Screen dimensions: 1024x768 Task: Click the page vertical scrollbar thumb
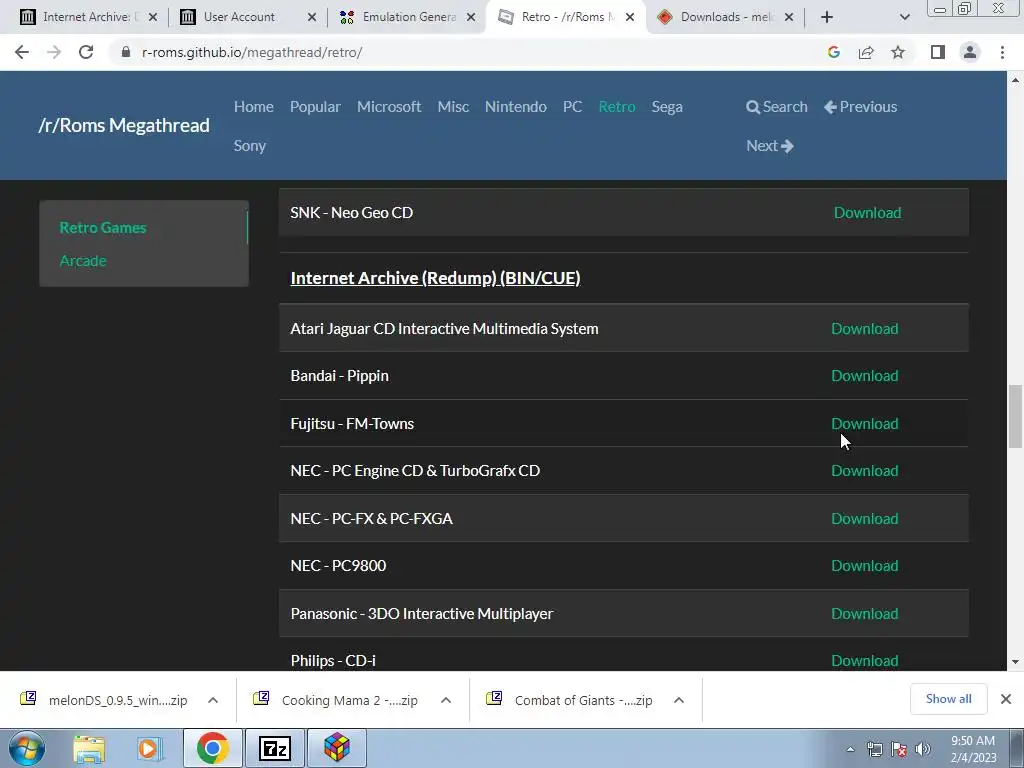[x=1015, y=417]
